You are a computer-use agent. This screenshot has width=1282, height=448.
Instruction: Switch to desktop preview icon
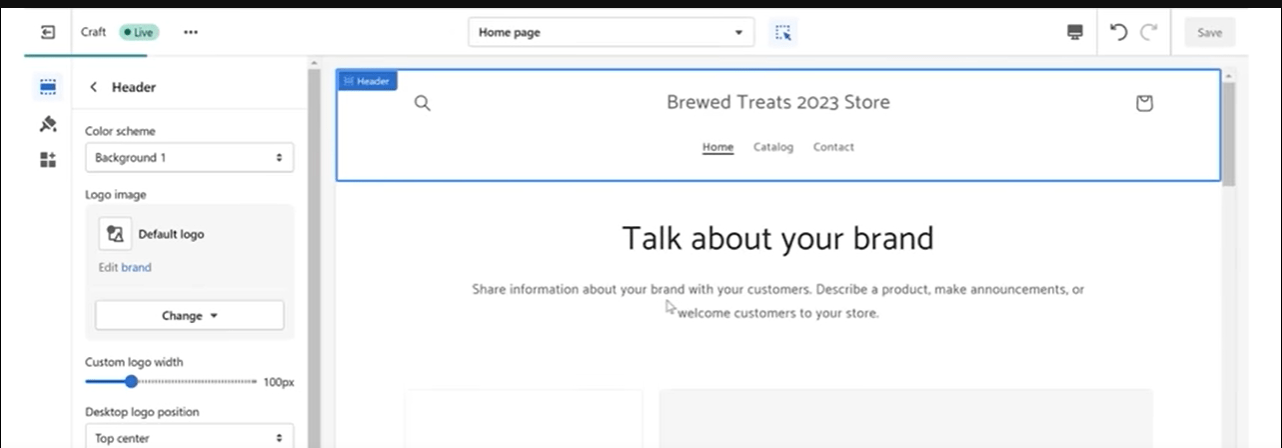click(x=1075, y=32)
